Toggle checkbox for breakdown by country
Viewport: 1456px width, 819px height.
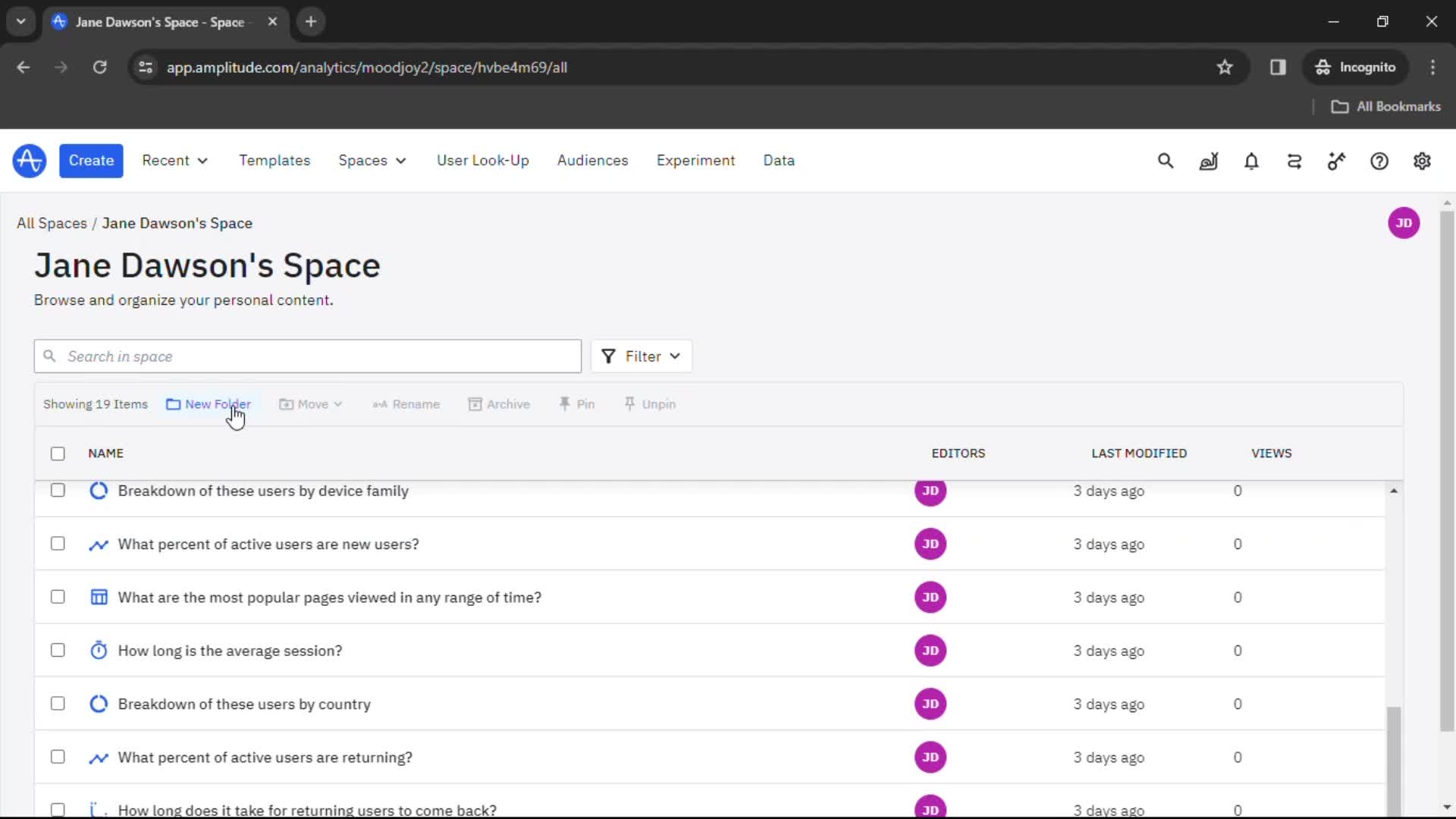pyautogui.click(x=57, y=704)
